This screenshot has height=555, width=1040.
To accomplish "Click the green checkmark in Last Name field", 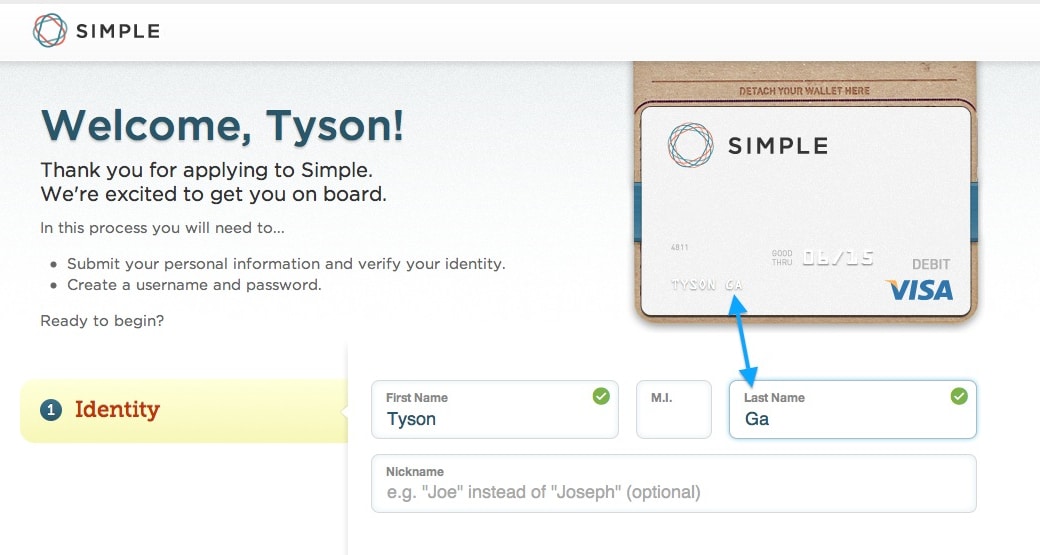I will 959,397.
